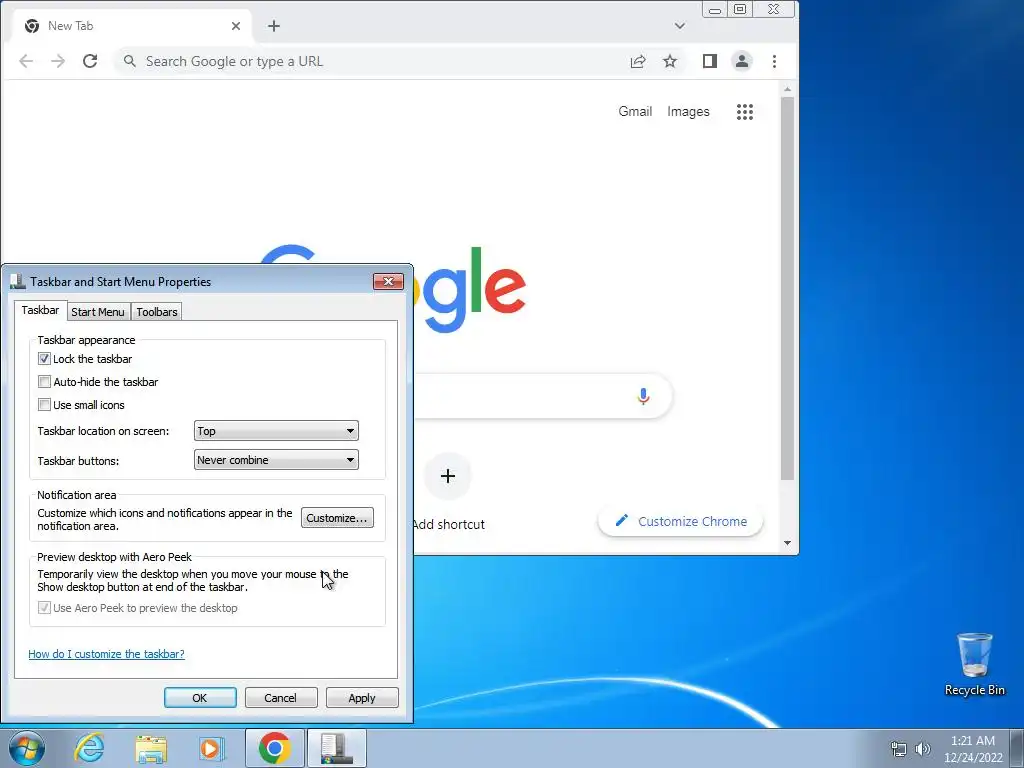Click Chrome page vertical scrollbar
This screenshot has width=1024, height=768.
[788, 289]
